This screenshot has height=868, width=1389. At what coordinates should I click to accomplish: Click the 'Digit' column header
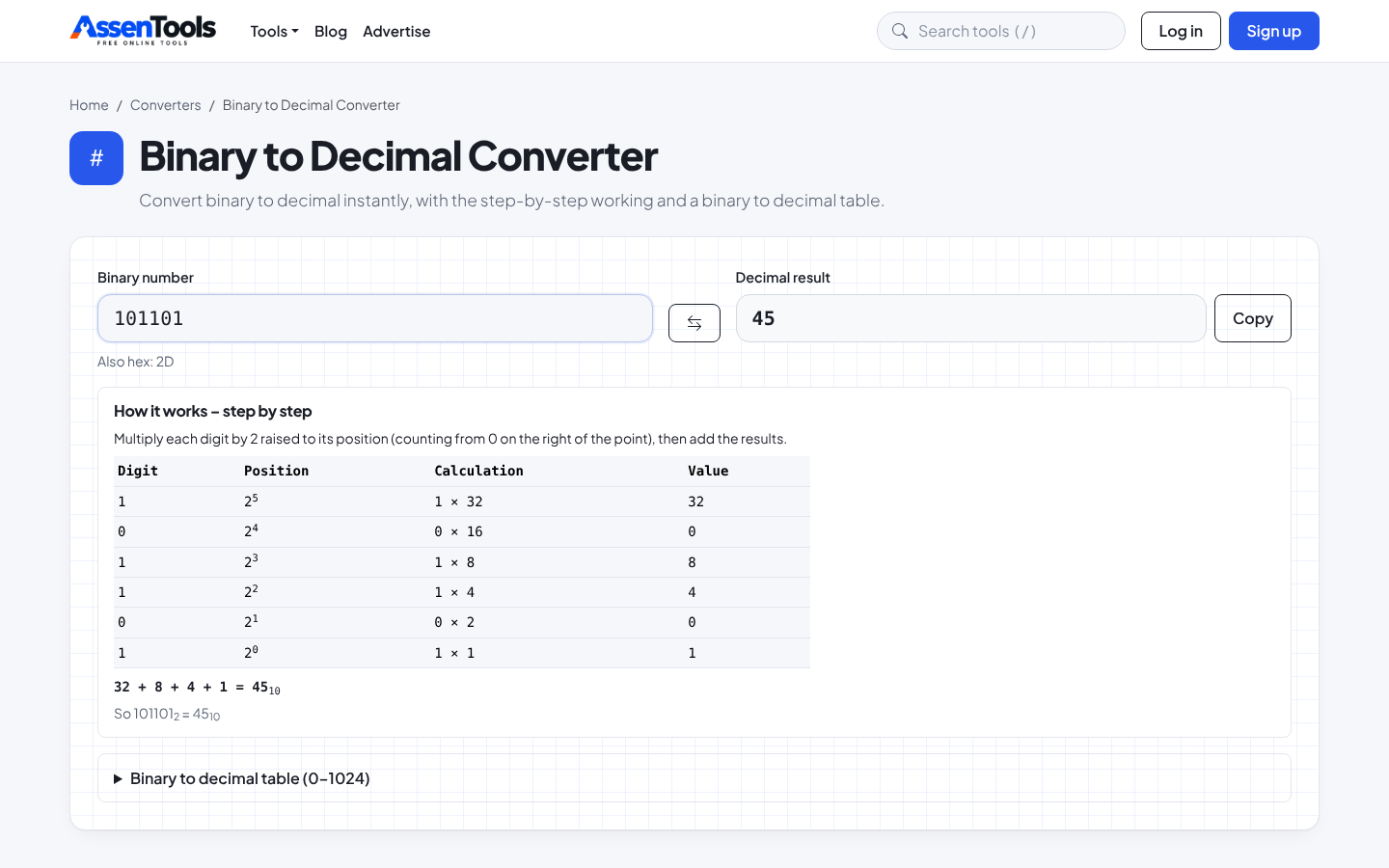point(138,471)
